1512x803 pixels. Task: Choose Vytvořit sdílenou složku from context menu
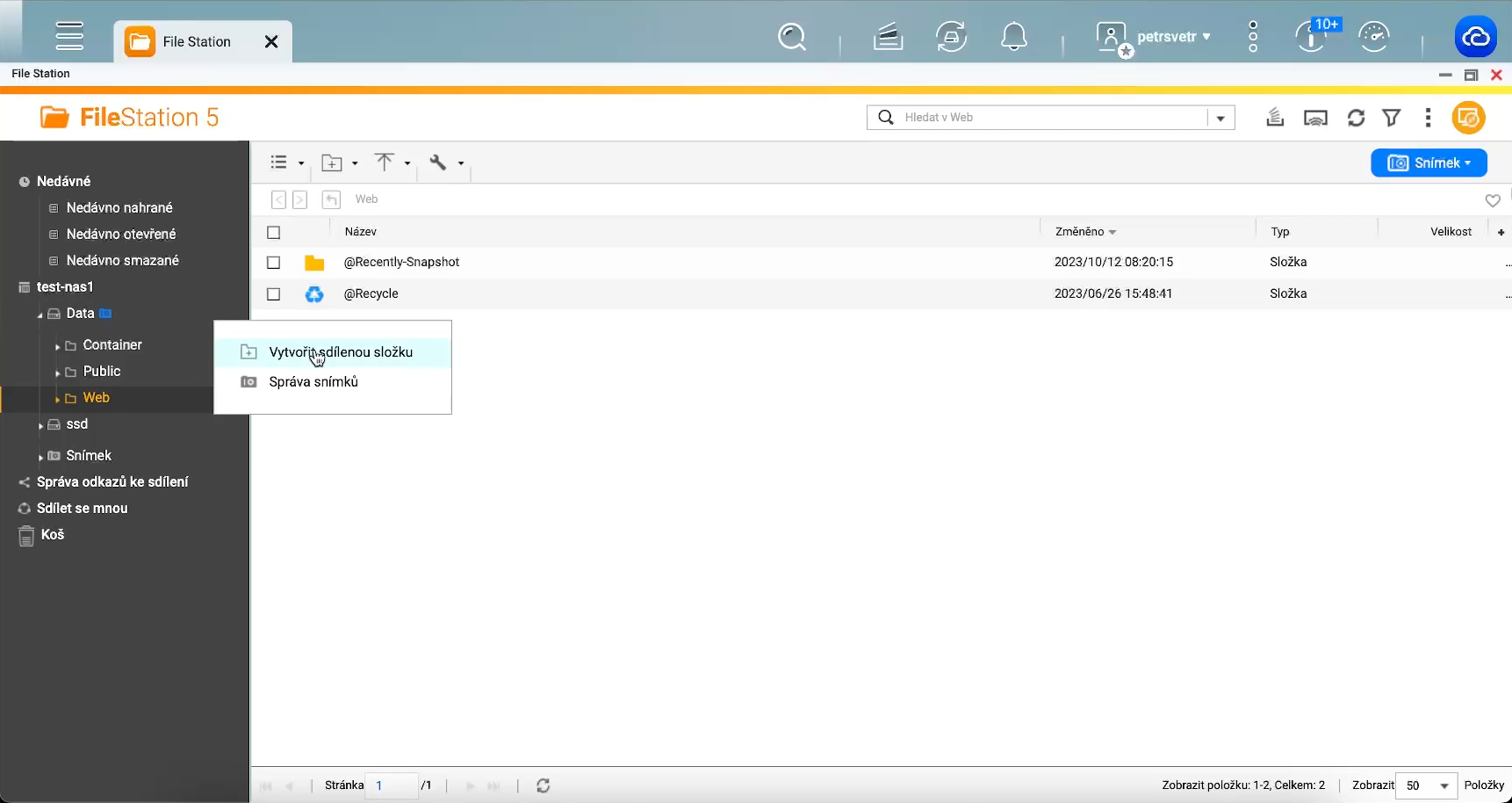point(341,351)
